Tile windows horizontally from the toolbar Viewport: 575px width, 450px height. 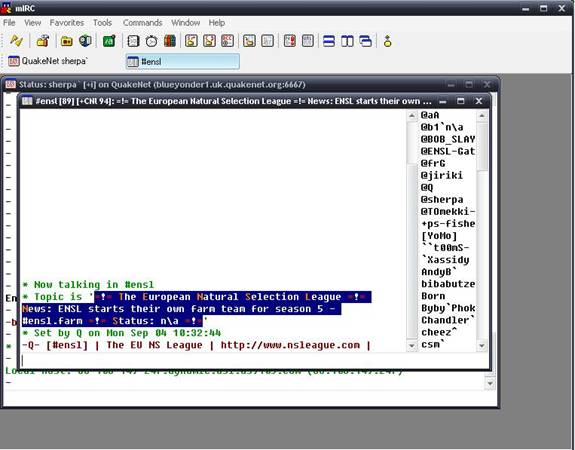click(329, 41)
